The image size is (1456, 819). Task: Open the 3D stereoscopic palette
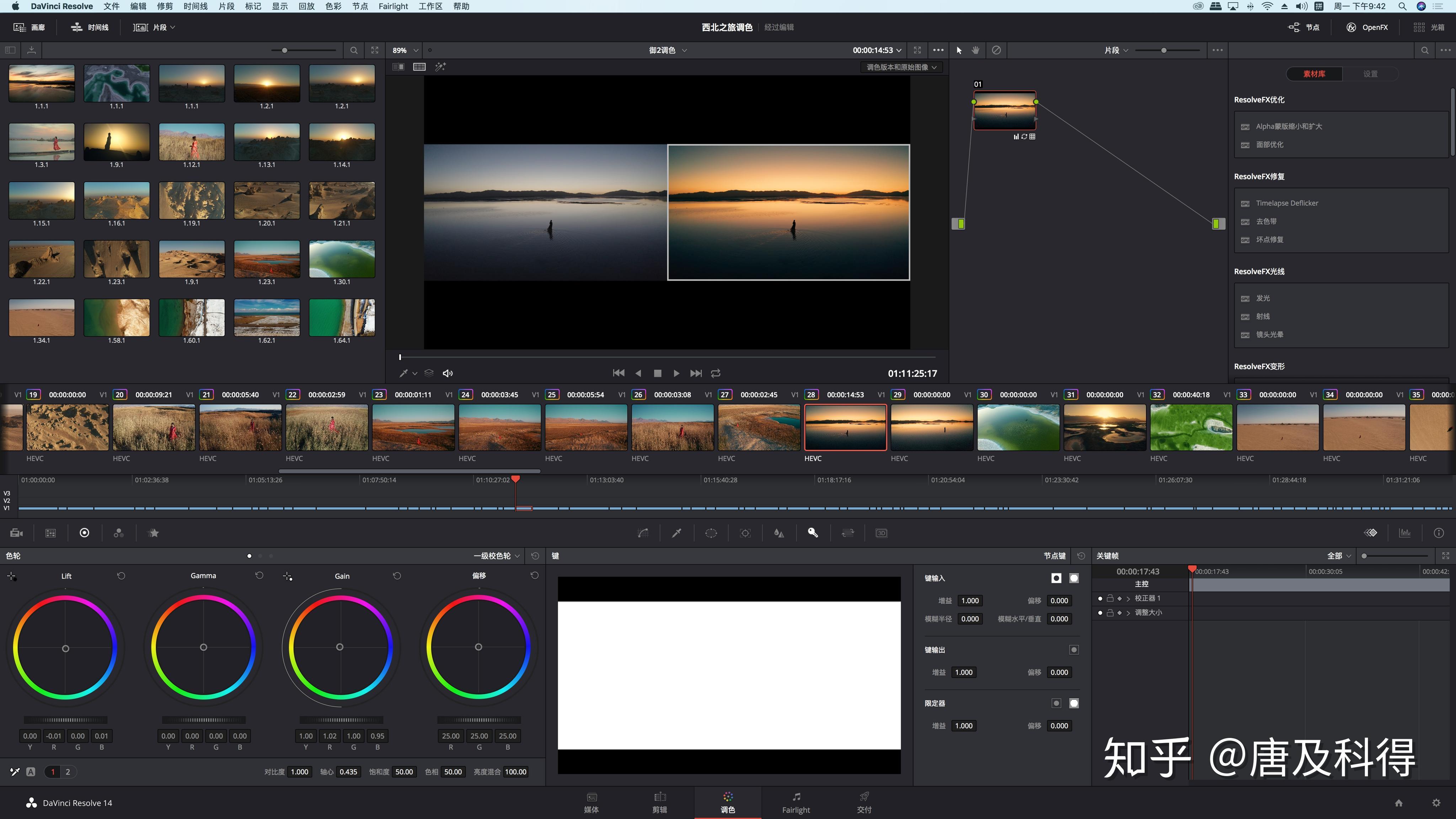881,533
